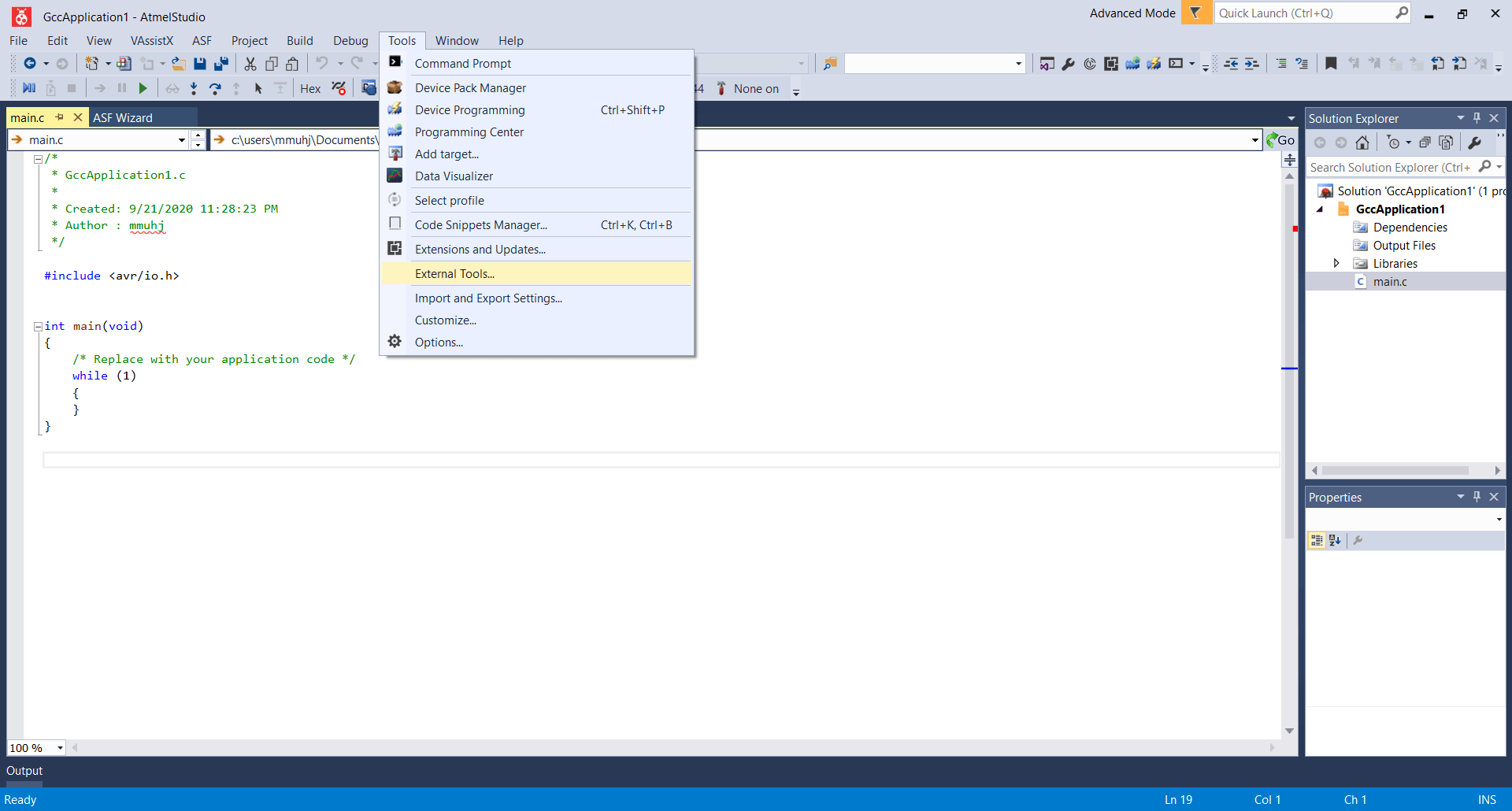This screenshot has width=1512, height=811.
Task: Open the toolbar search combo box dropdown
Action: click(x=1018, y=64)
